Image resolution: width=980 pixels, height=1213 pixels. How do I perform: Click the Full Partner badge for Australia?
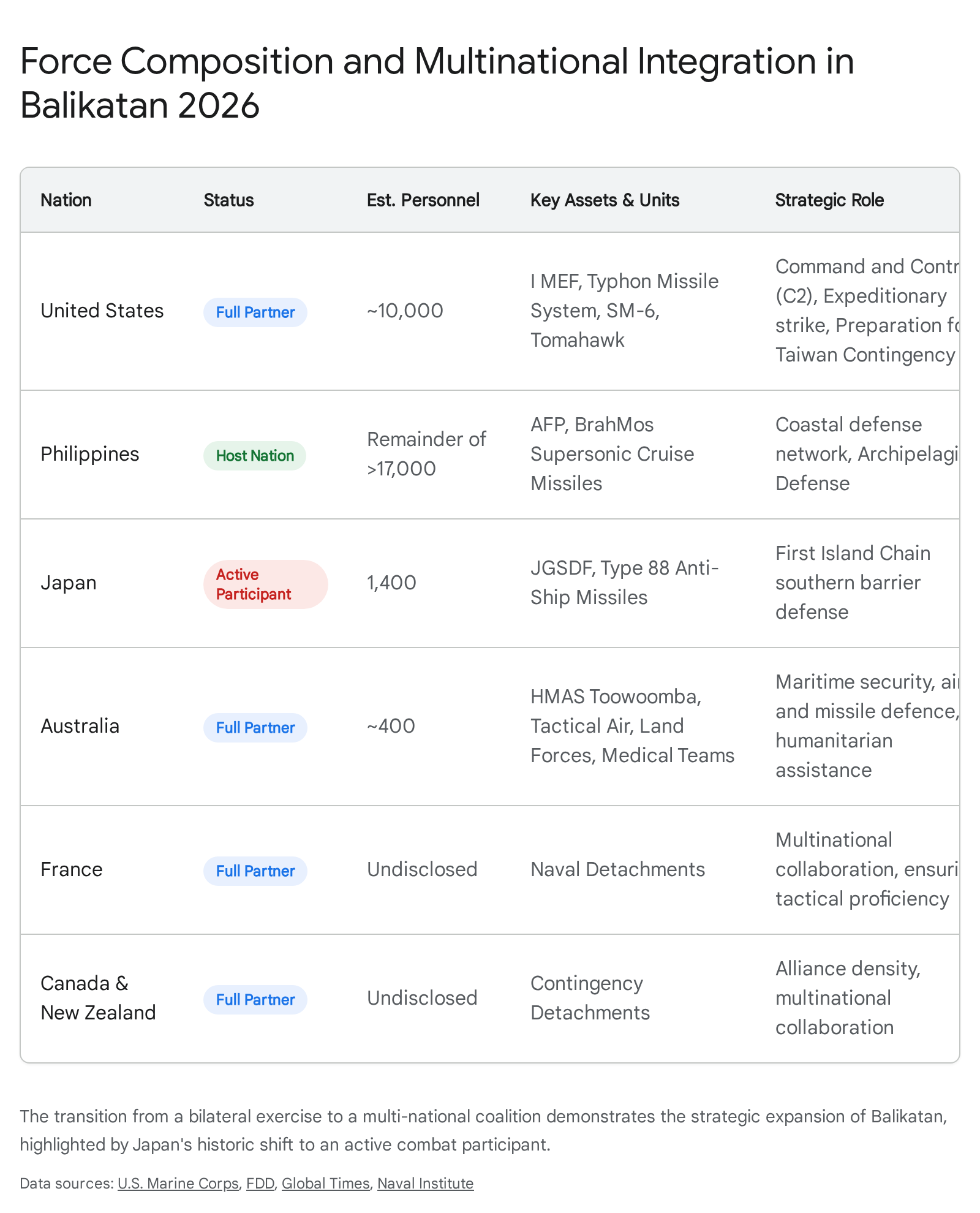pos(255,728)
